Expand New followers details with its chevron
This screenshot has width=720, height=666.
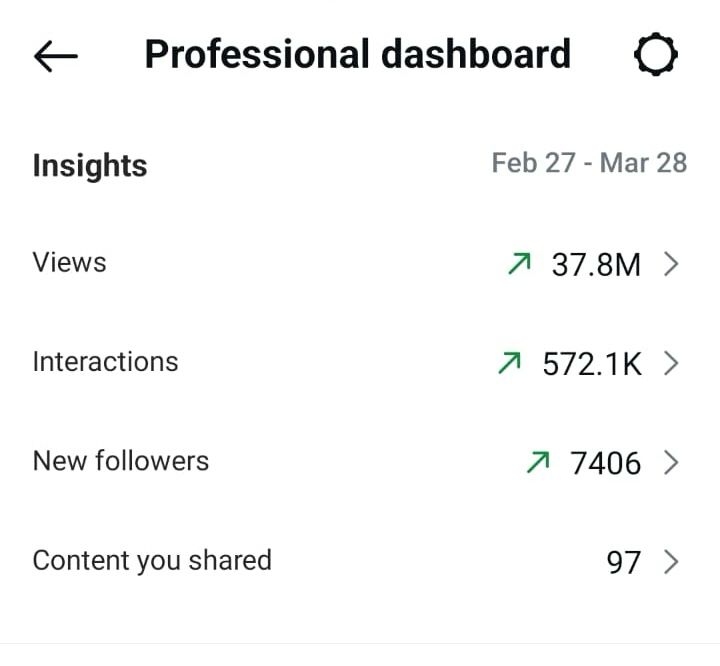671,463
